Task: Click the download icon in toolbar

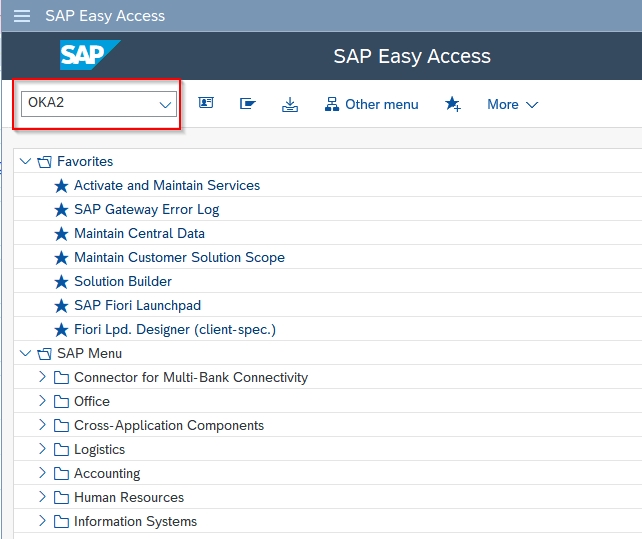Action: click(x=290, y=104)
